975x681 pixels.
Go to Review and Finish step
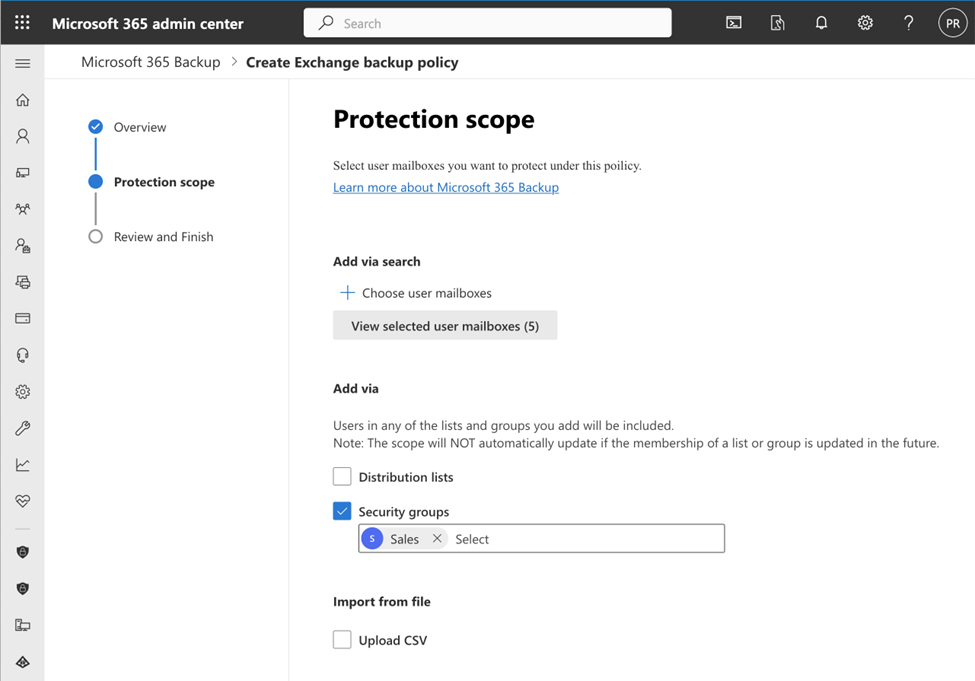point(164,236)
